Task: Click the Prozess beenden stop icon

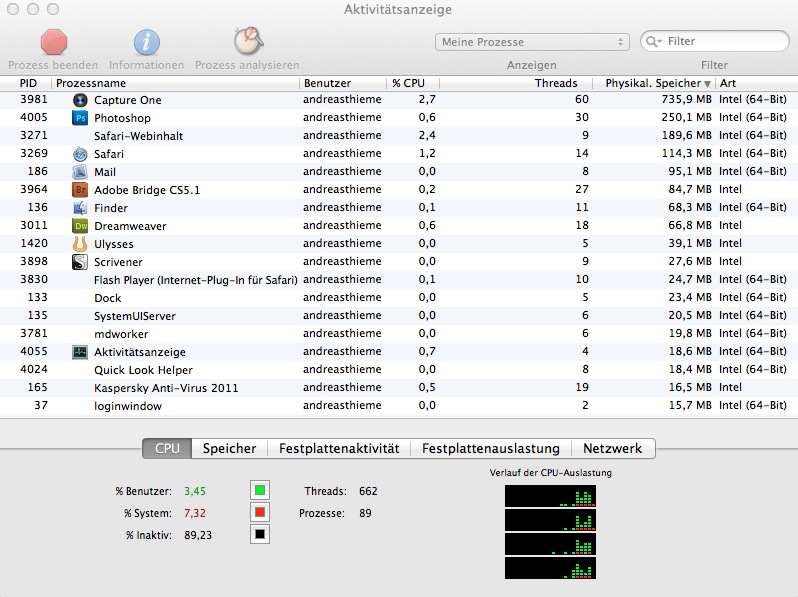Action: click(54, 42)
